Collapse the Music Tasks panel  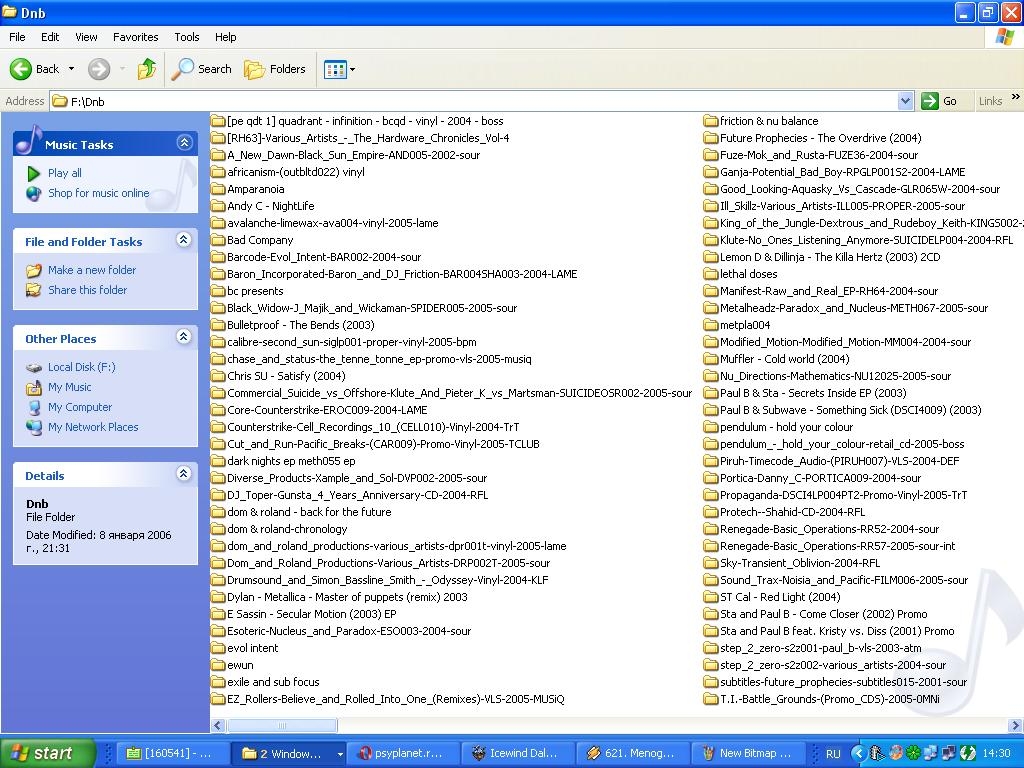[184, 143]
